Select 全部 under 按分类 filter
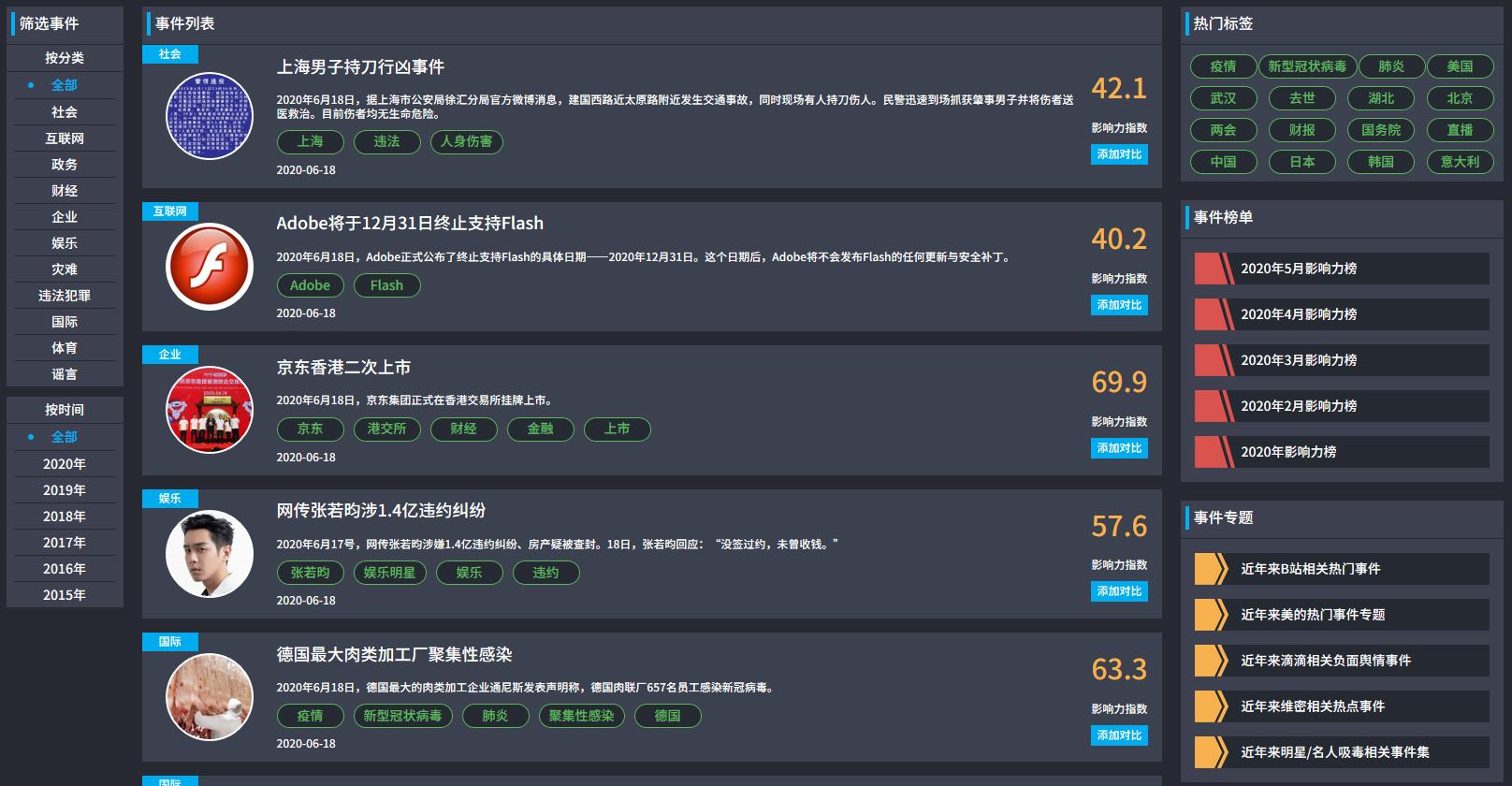This screenshot has width=1512, height=786. [x=65, y=85]
